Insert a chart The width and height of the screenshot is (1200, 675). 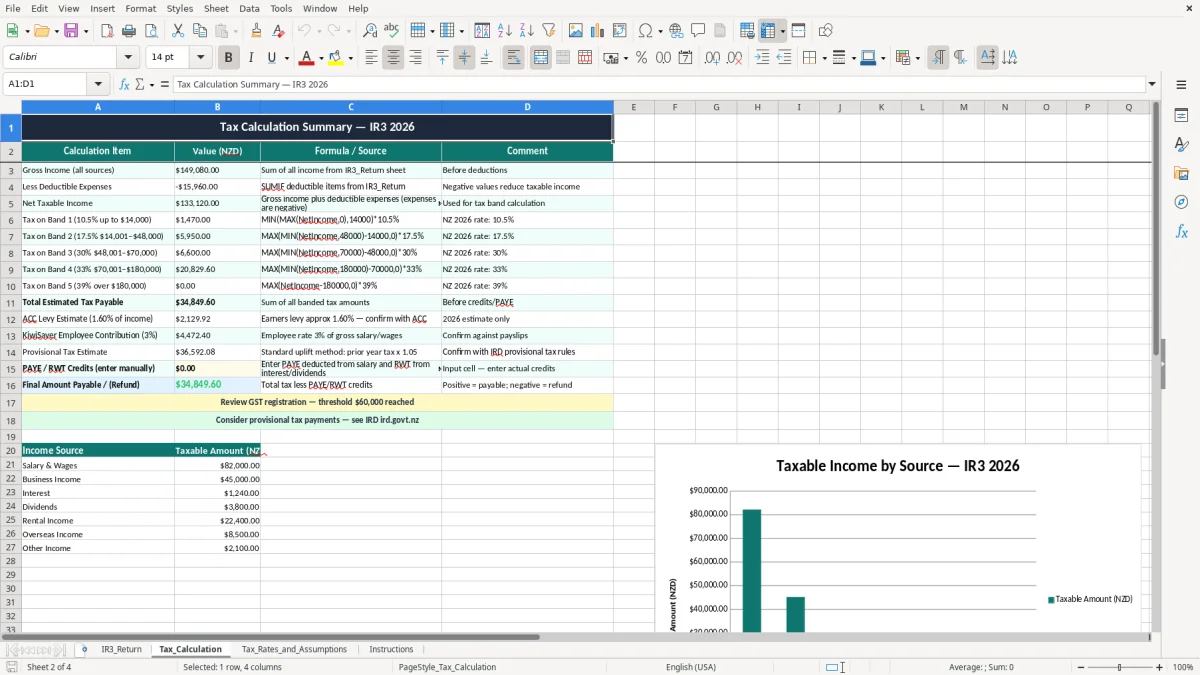pos(598,31)
